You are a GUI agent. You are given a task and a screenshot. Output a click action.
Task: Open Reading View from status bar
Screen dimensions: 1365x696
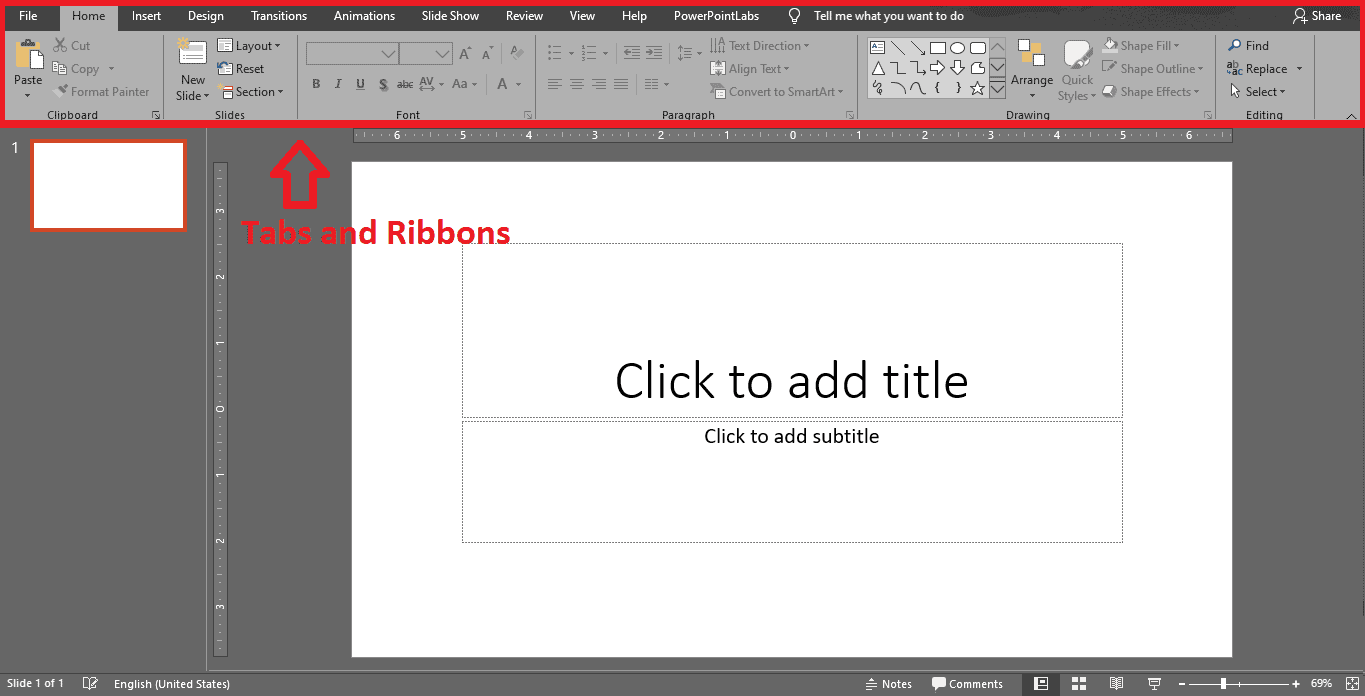point(1116,684)
